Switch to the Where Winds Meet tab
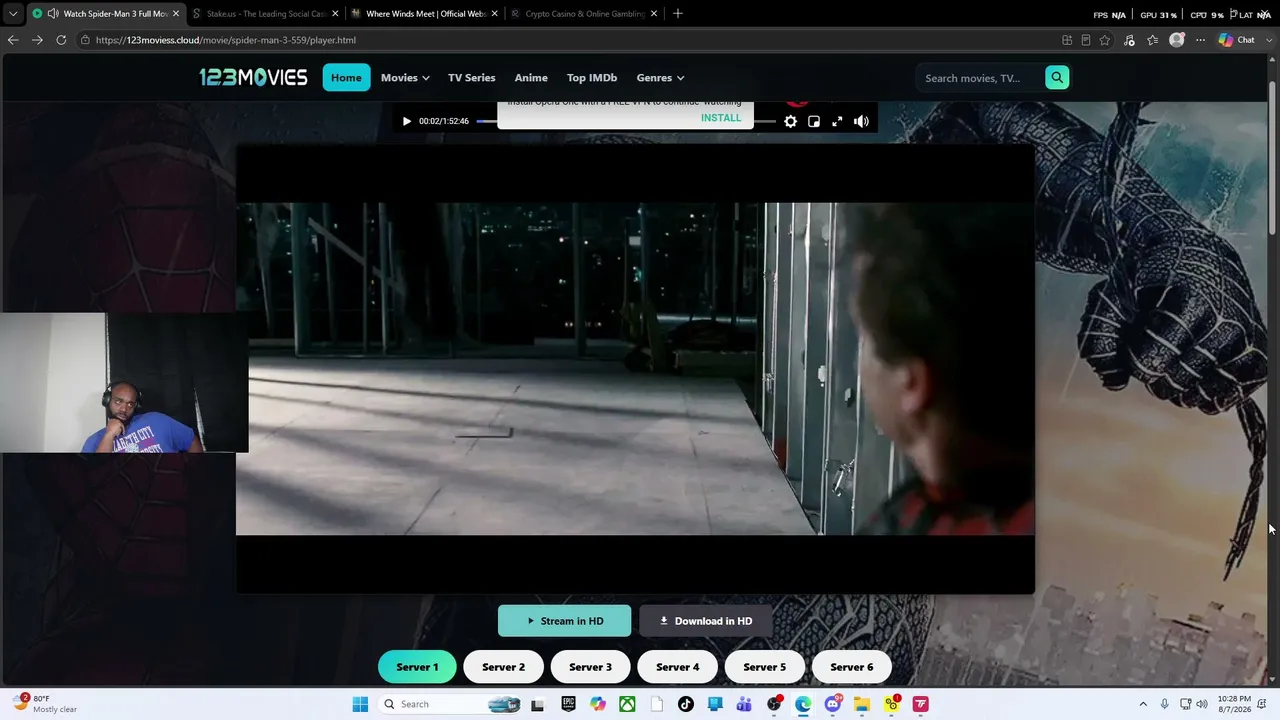This screenshot has height=720, width=1280. click(425, 14)
